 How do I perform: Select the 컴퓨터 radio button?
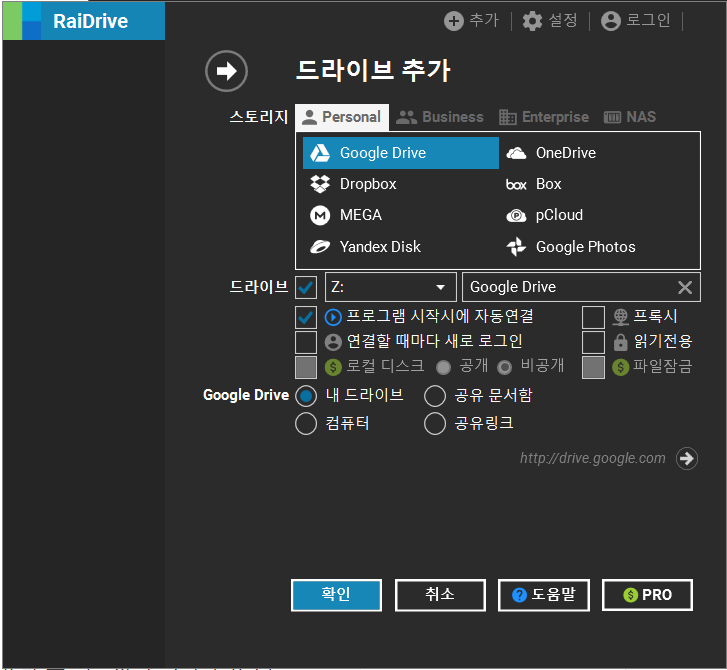(x=306, y=424)
